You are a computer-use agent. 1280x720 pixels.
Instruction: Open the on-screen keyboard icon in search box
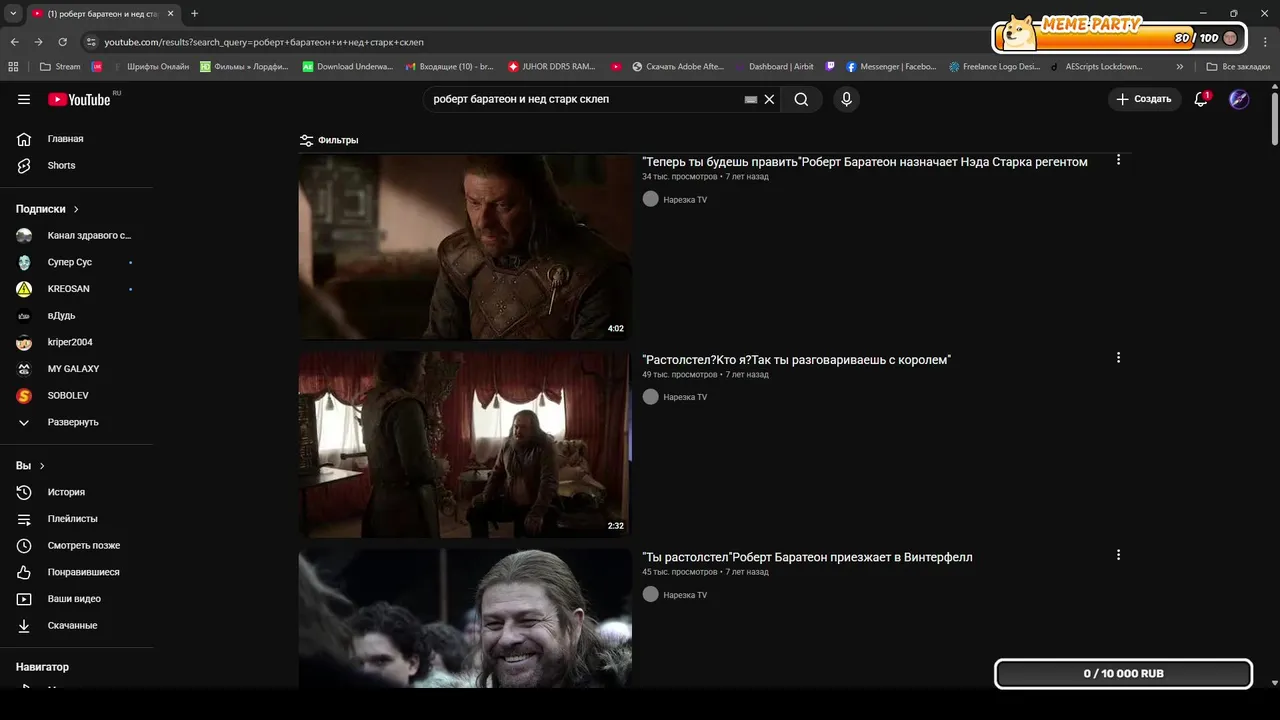coord(751,99)
